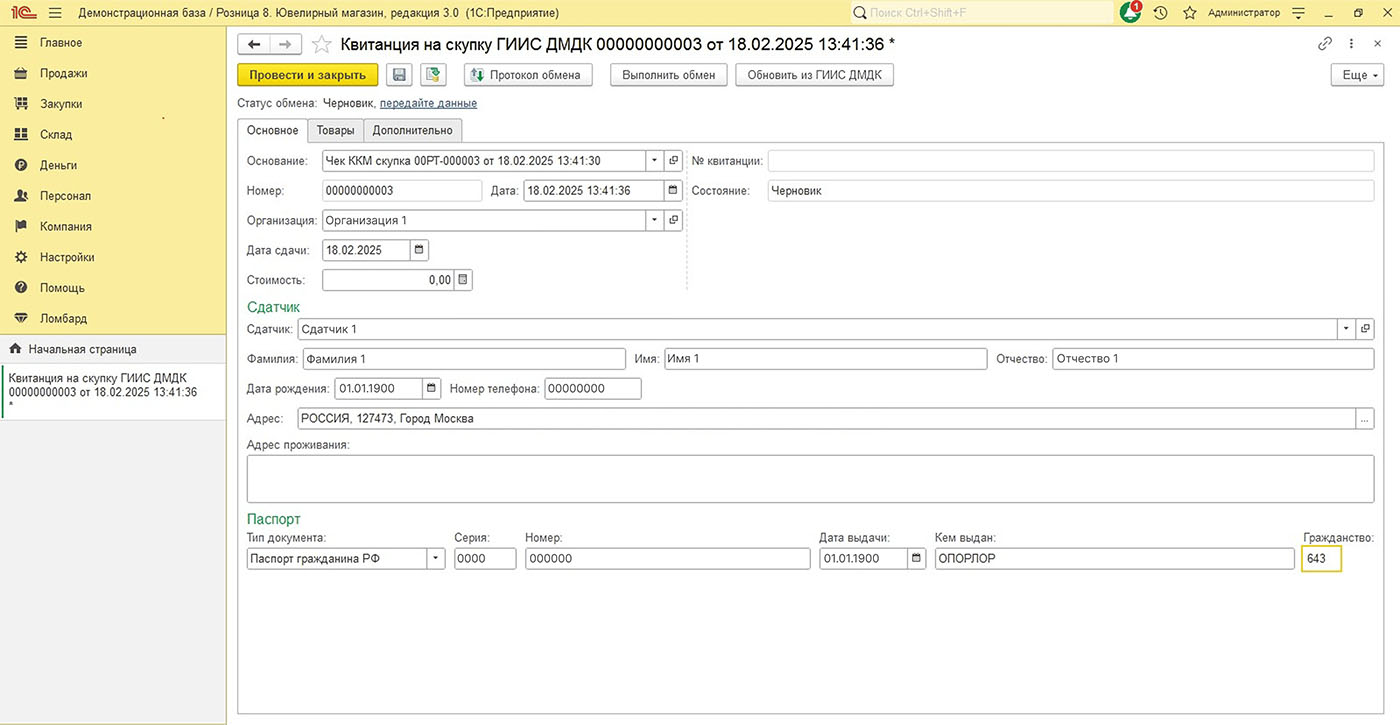Open service settings icon next to Администратор
This screenshot has width=1400, height=725.
tap(1299, 13)
